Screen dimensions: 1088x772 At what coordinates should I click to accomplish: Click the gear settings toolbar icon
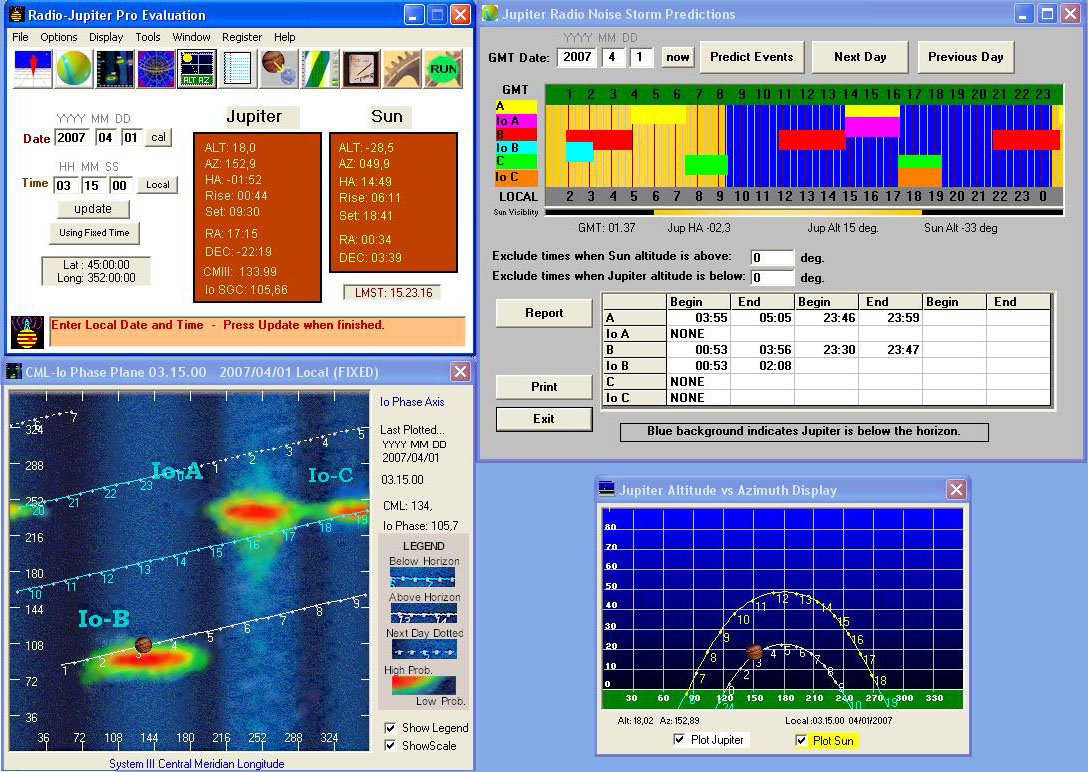(x=402, y=69)
